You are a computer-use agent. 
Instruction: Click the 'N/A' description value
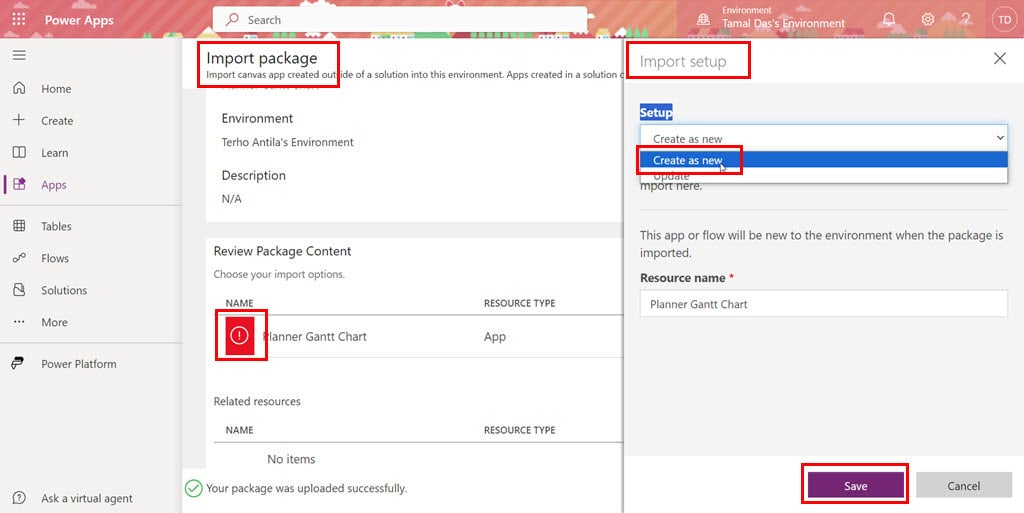(x=231, y=199)
